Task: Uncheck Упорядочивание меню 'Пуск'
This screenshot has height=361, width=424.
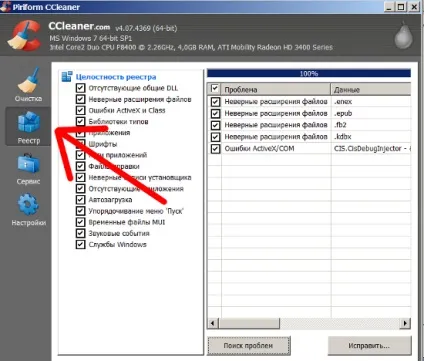Action: click(x=80, y=211)
